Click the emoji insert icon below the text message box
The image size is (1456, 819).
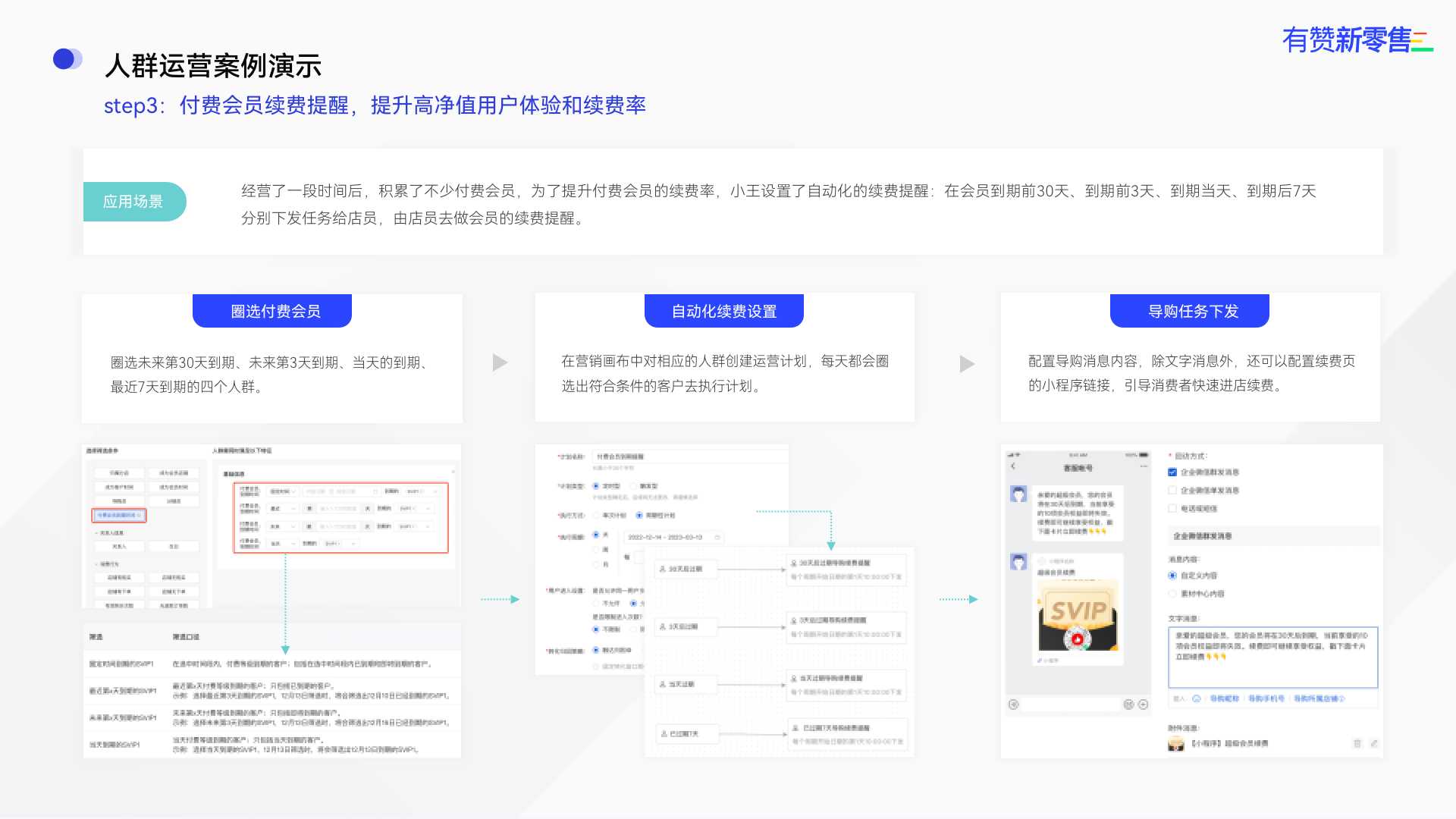click(x=1196, y=698)
